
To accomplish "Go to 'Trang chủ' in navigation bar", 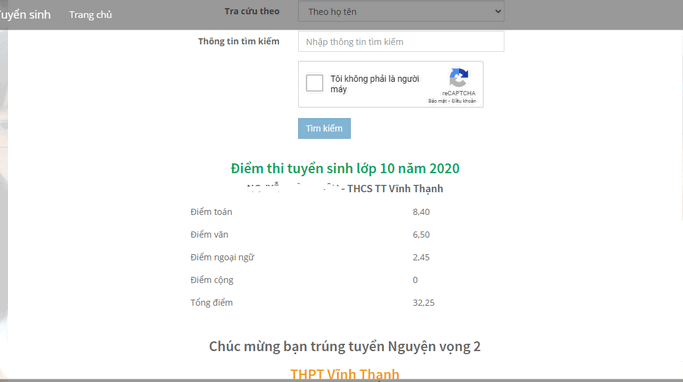I will point(91,15).
